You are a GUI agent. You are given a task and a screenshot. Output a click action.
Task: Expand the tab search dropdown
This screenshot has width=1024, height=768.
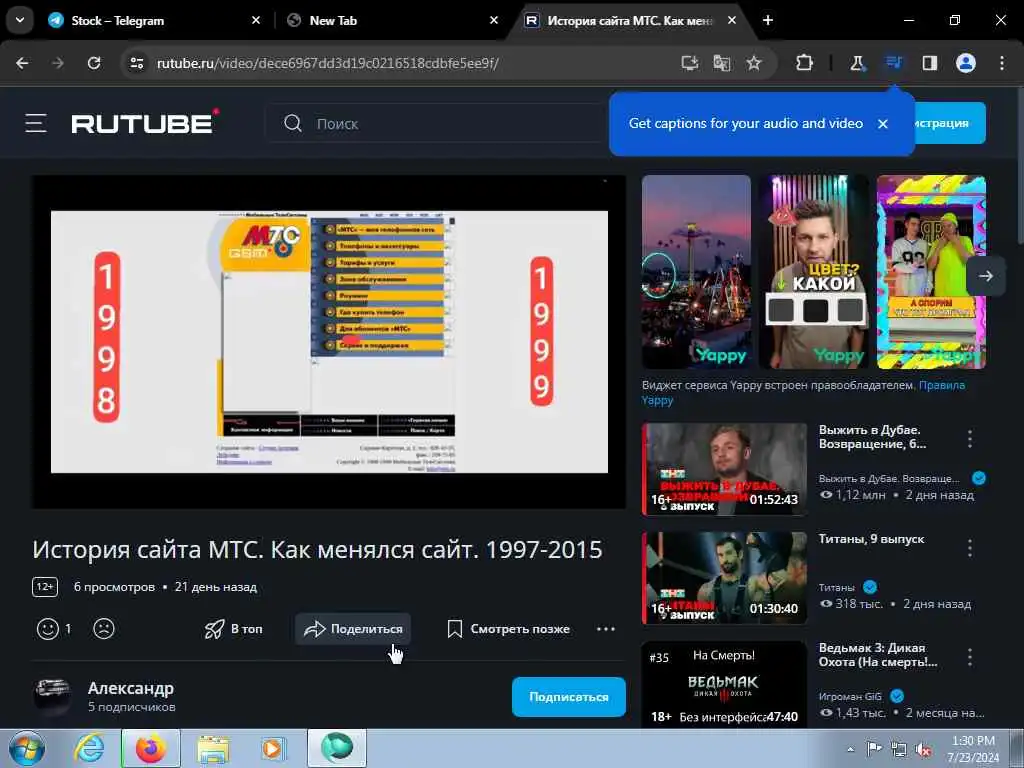pos(20,20)
